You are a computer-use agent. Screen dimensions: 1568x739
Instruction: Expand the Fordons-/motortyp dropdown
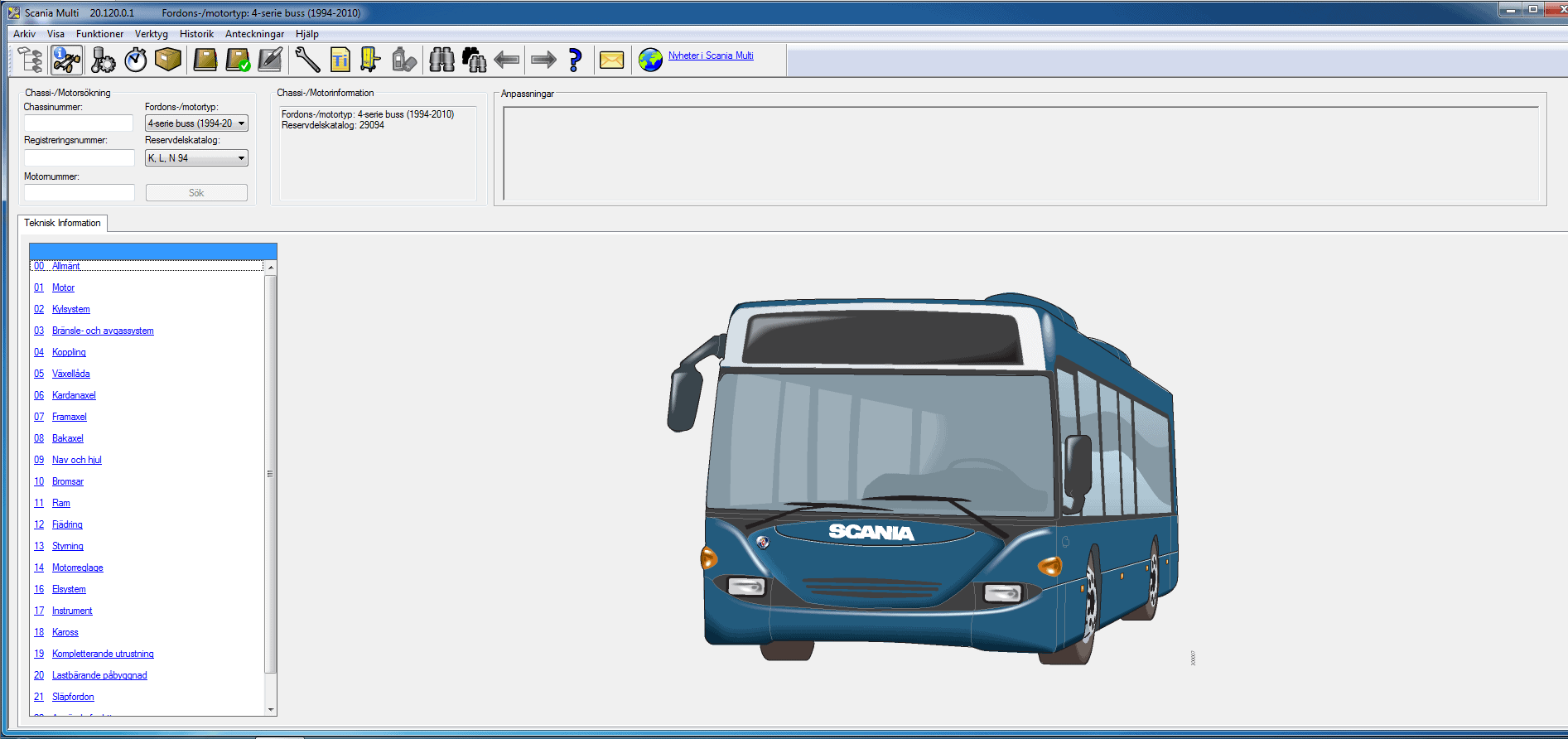tap(196, 123)
